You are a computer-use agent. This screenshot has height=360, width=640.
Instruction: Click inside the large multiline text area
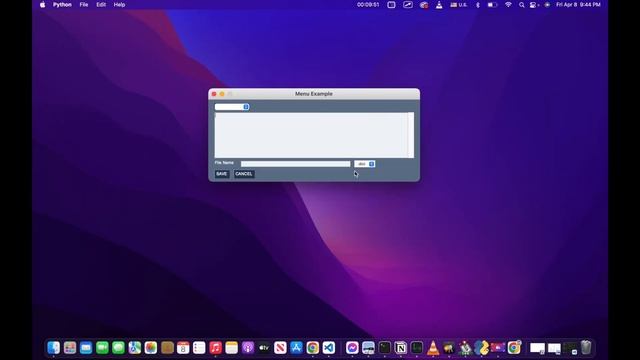[311, 135]
